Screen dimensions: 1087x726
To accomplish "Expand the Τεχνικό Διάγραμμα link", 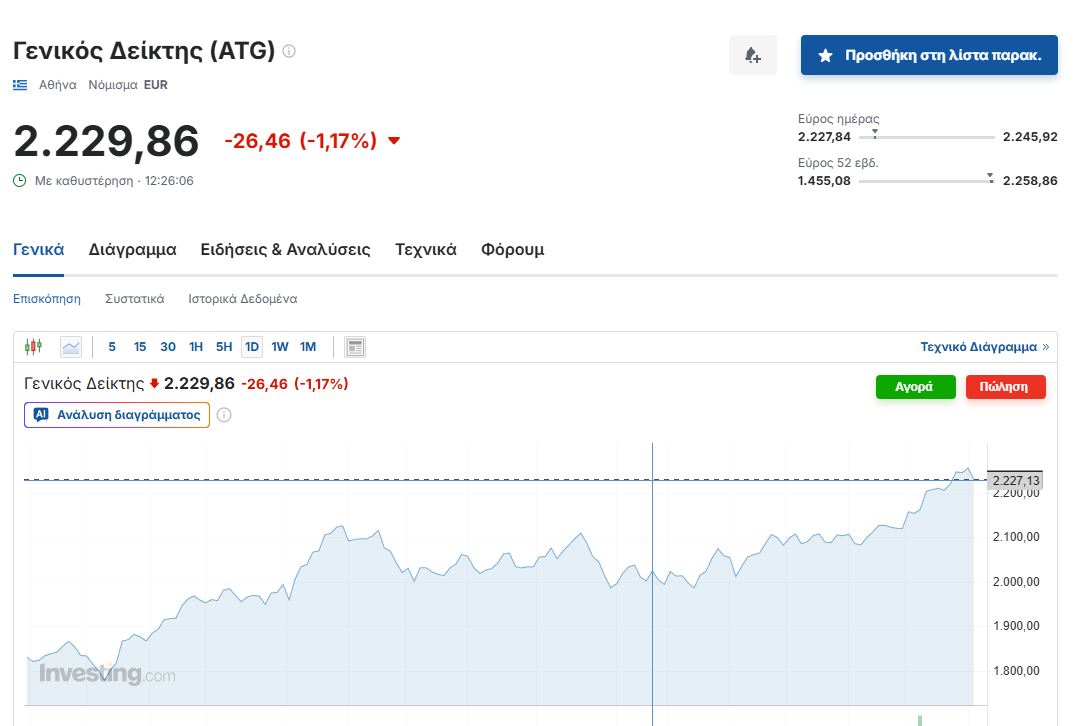I will tap(984, 347).
